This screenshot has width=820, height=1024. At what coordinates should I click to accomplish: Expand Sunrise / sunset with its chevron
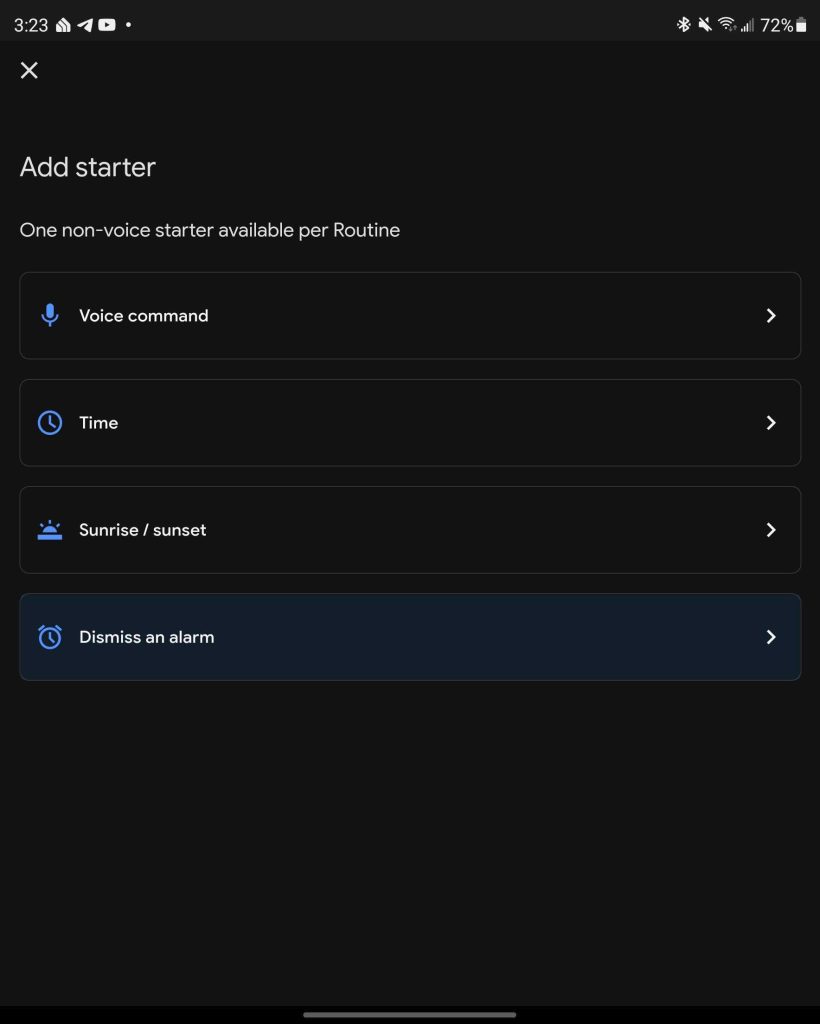pos(771,530)
